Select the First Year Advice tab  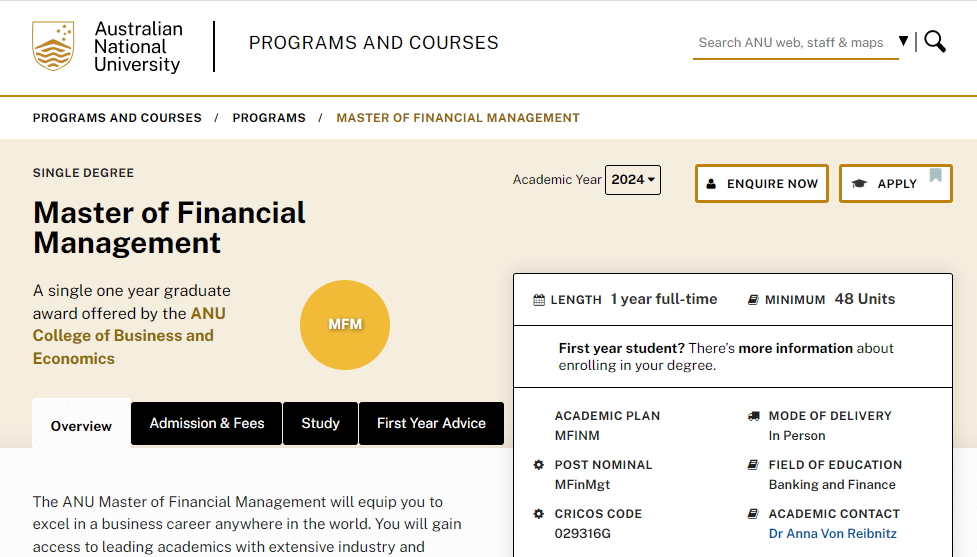(431, 423)
